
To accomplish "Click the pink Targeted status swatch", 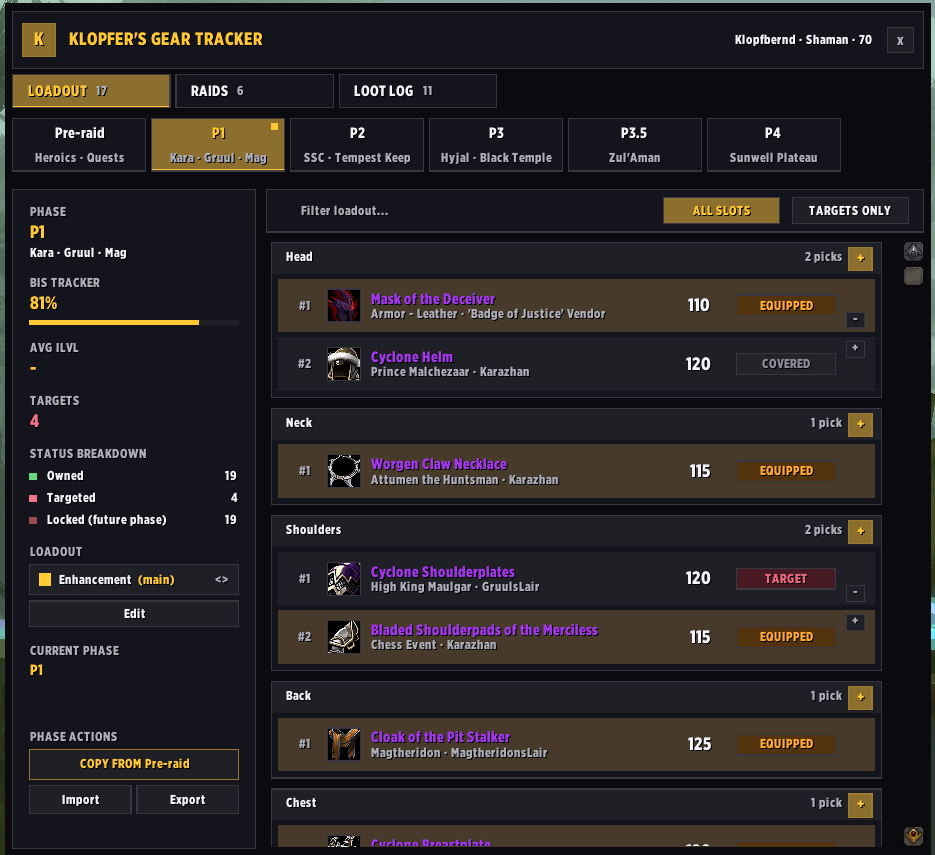I will (33, 498).
